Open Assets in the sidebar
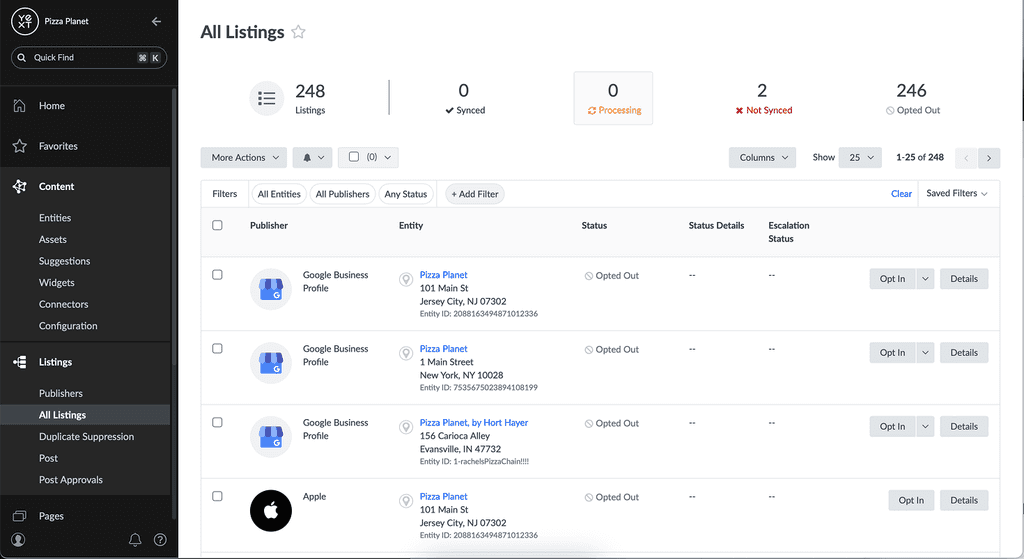1024x559 pixels. pos(52,239)
